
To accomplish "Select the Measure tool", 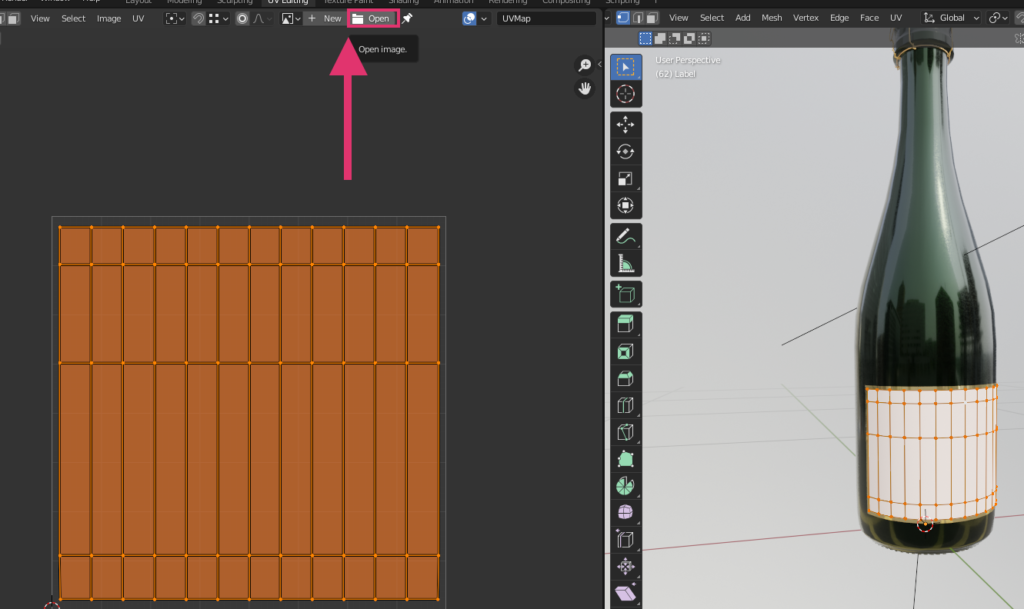I will 626,264.
